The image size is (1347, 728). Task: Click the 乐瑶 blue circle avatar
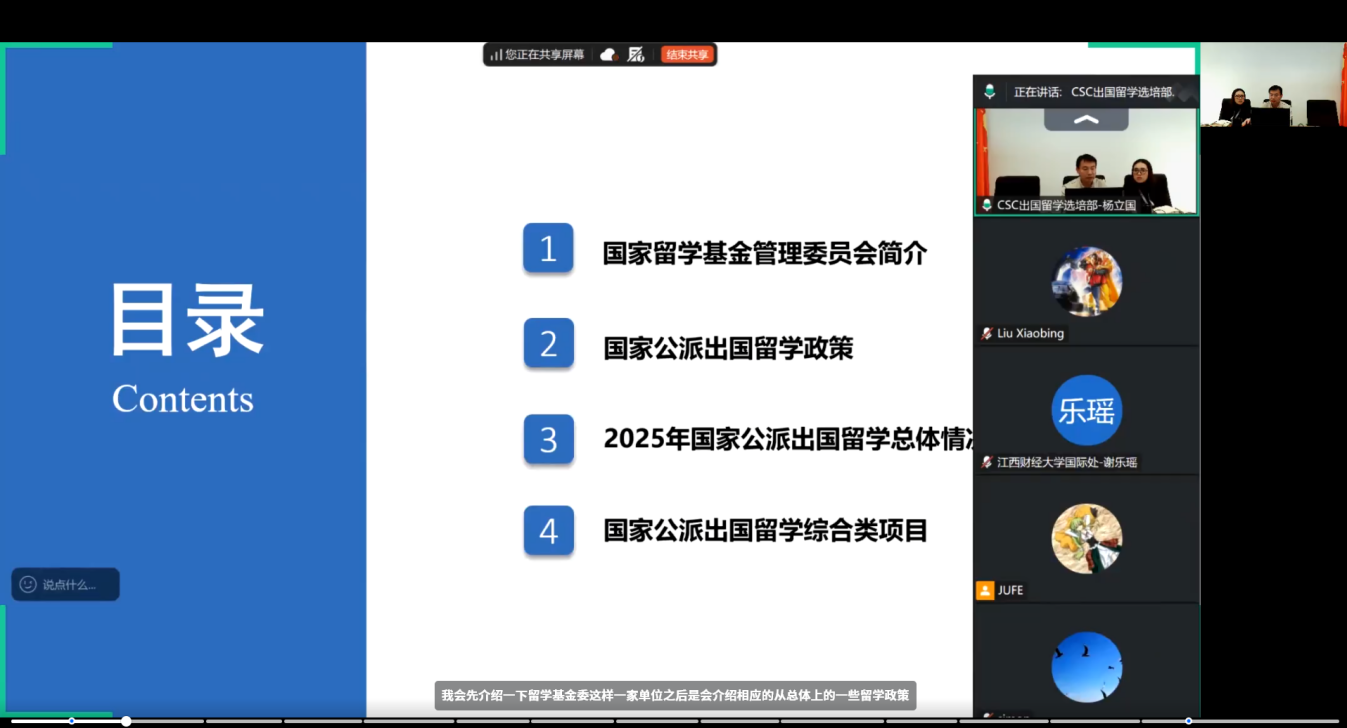(1086, 410)
